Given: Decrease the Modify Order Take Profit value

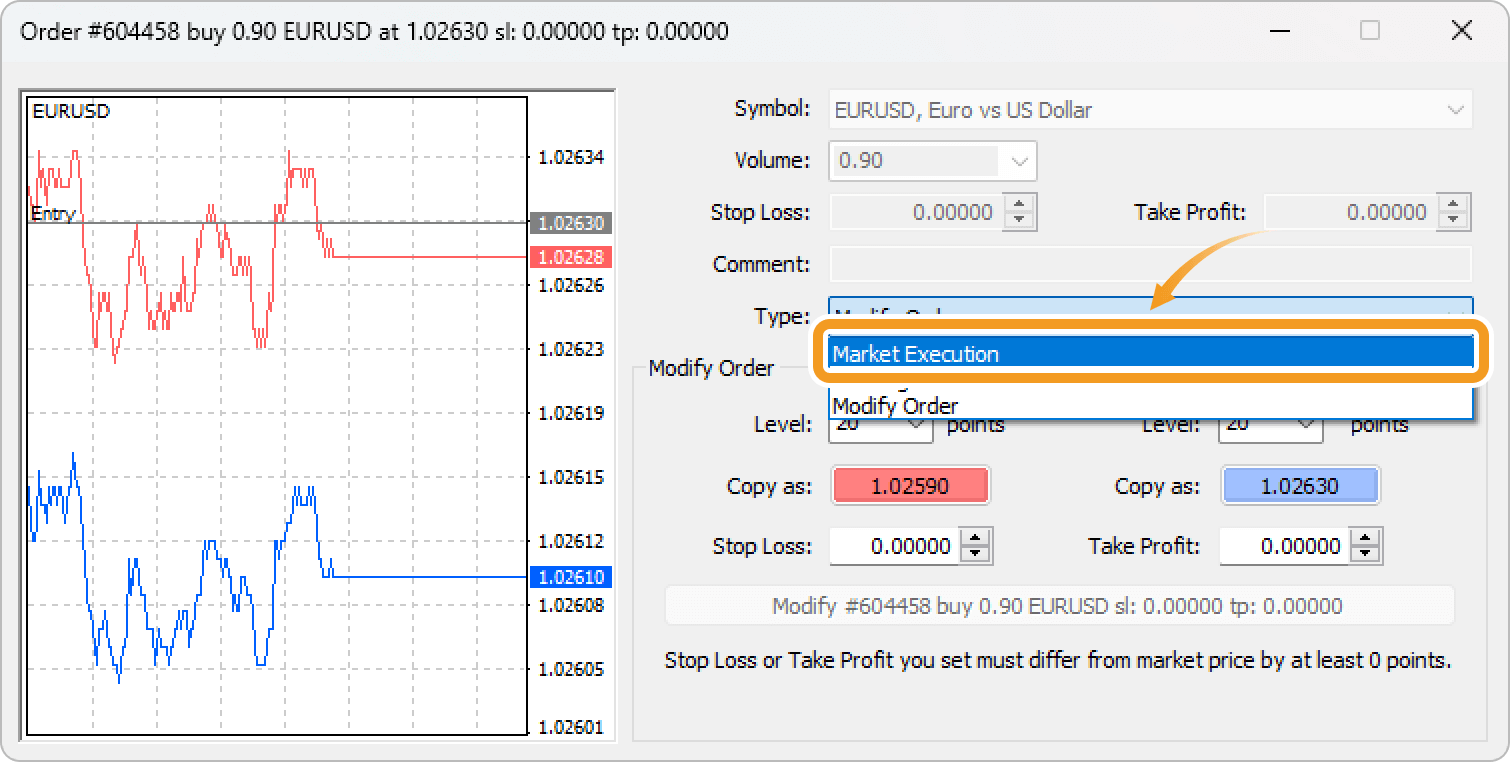Looking at the screenshot, I should (1365, 555).
